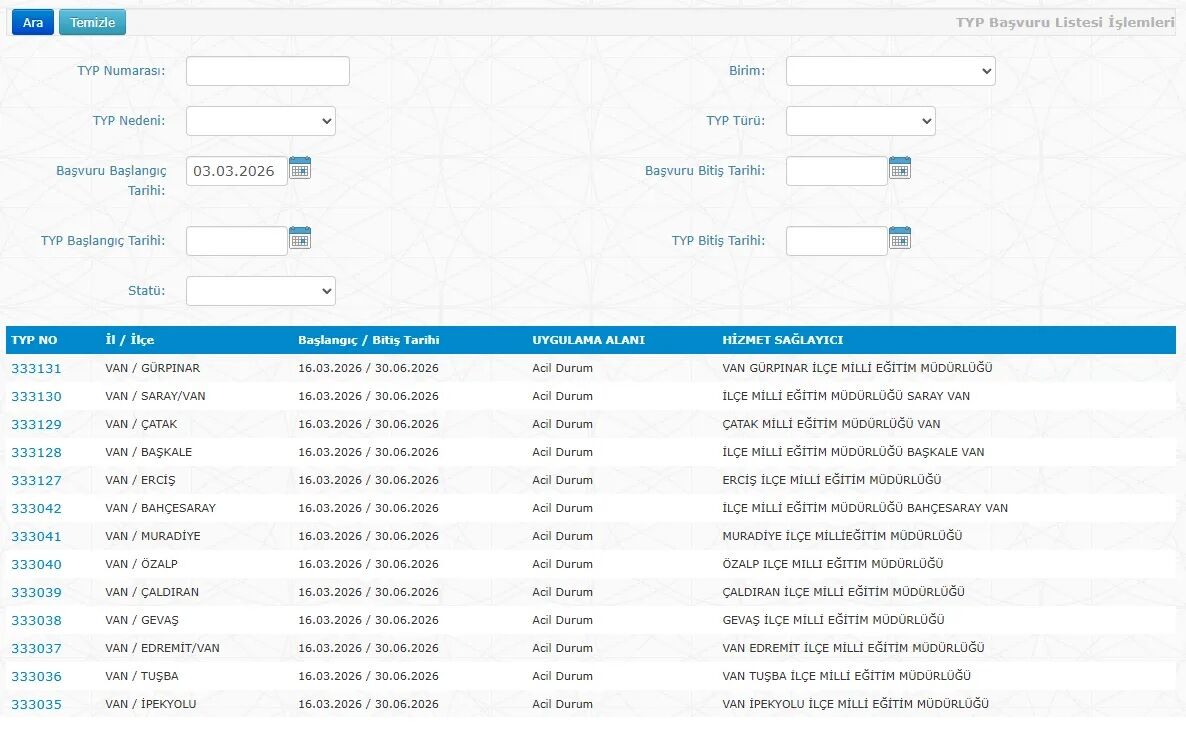Open calendar picker for Başvuru Bitiş Tarihi
1186x732 pixels.
pos(900,168)
